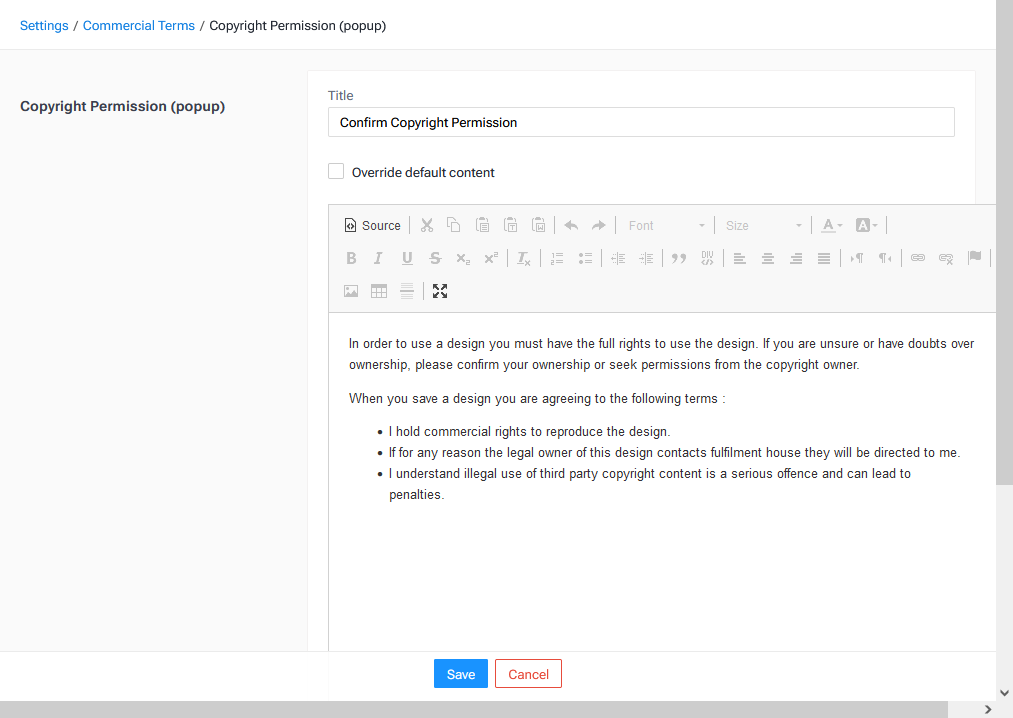Click the Decrease Indent icon
1013x718 pixels.
click(618, 259)
